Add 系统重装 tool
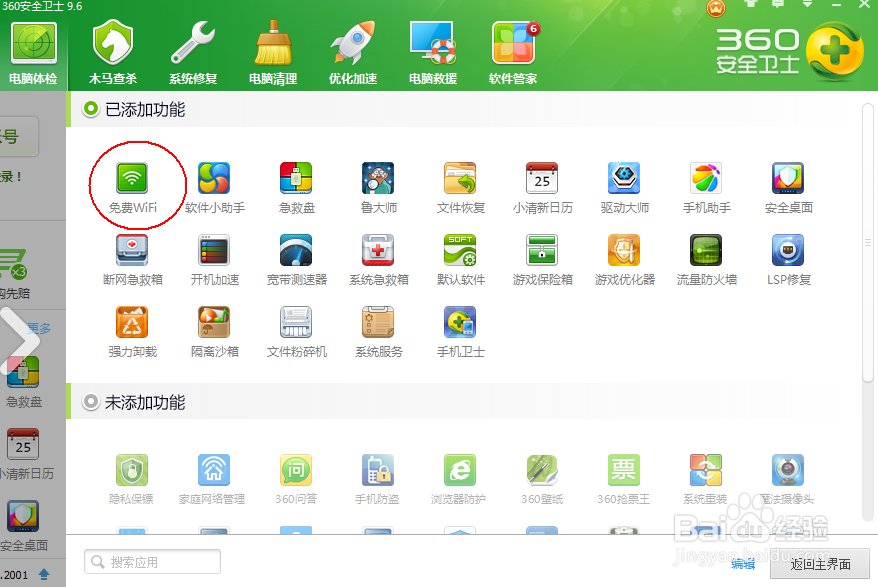The height and width of the screenshot is (587, 878). click(x=705, y=479)
